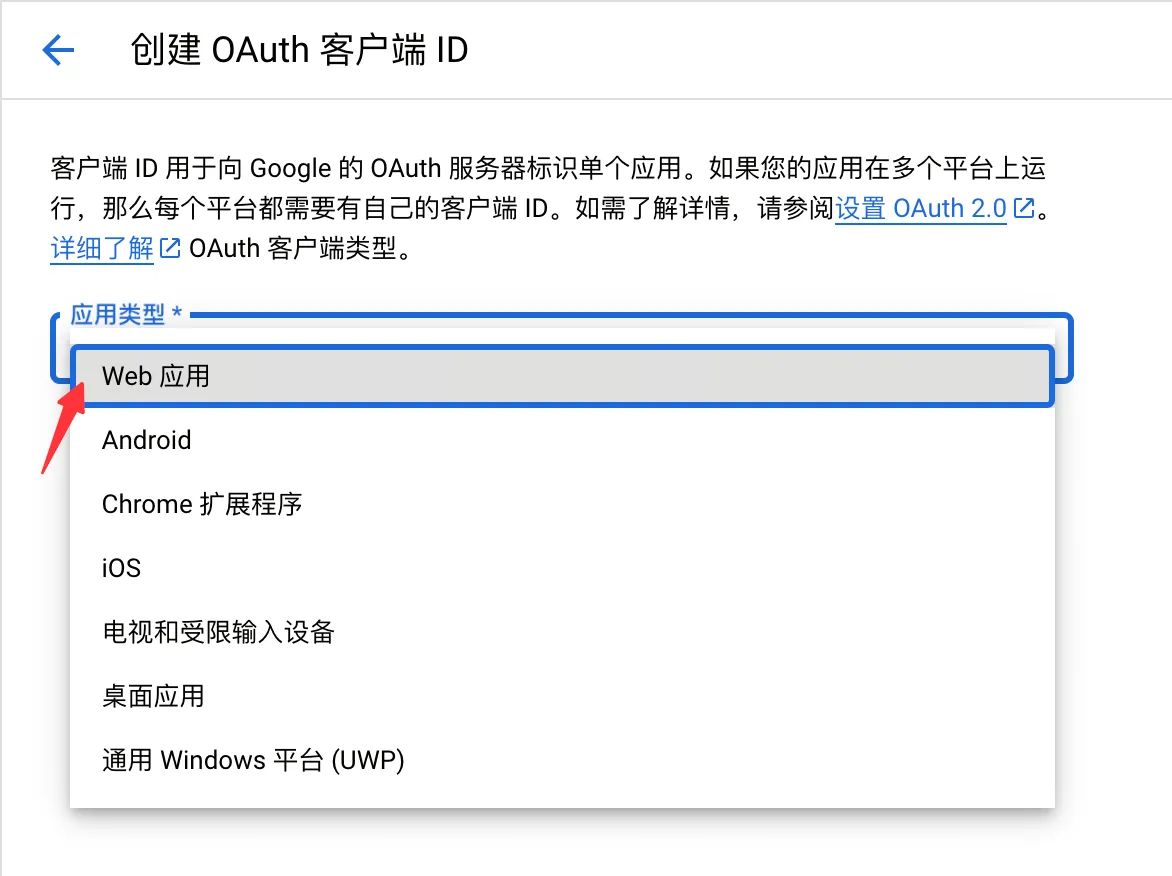Image resolution: width=1172 pixels, height=876 pixels.
Task: Select iOS in the dropdown list
Action: pos(562,568)
